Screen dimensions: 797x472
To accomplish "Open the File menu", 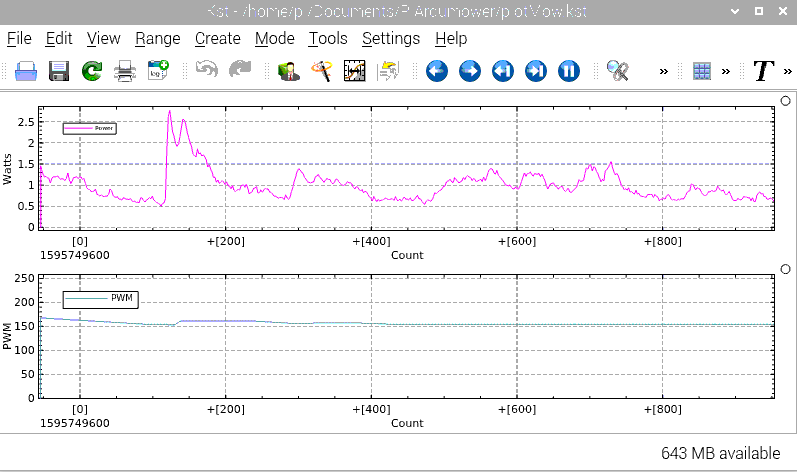I will coord(19,39).
